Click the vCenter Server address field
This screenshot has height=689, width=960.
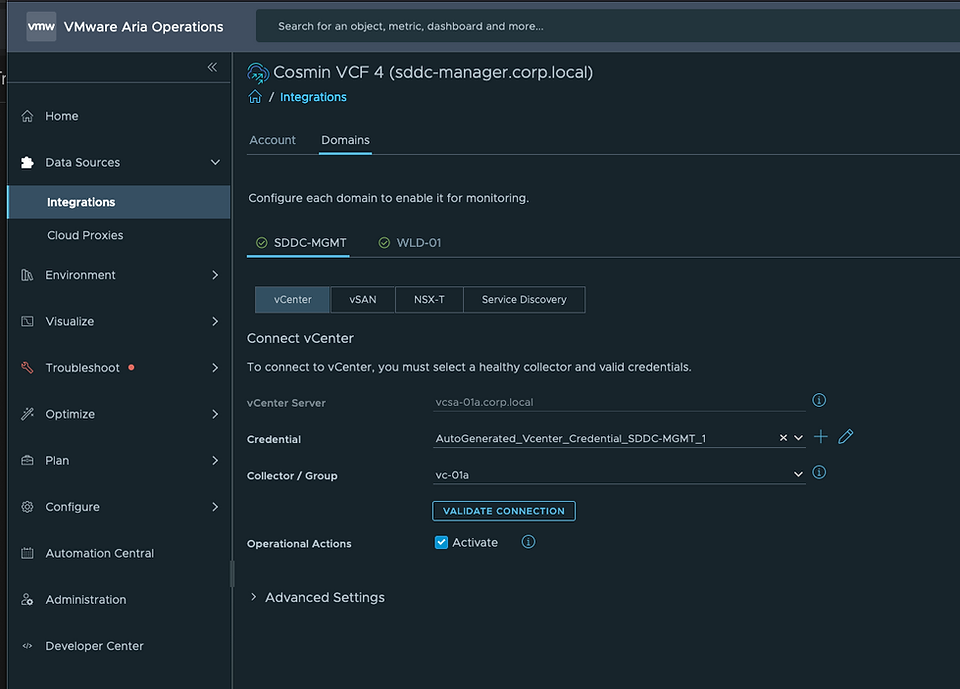point(619,402)
